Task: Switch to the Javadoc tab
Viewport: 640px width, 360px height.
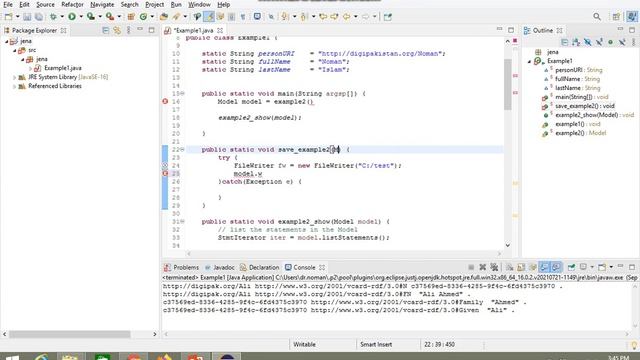Action: pos(220,267)
